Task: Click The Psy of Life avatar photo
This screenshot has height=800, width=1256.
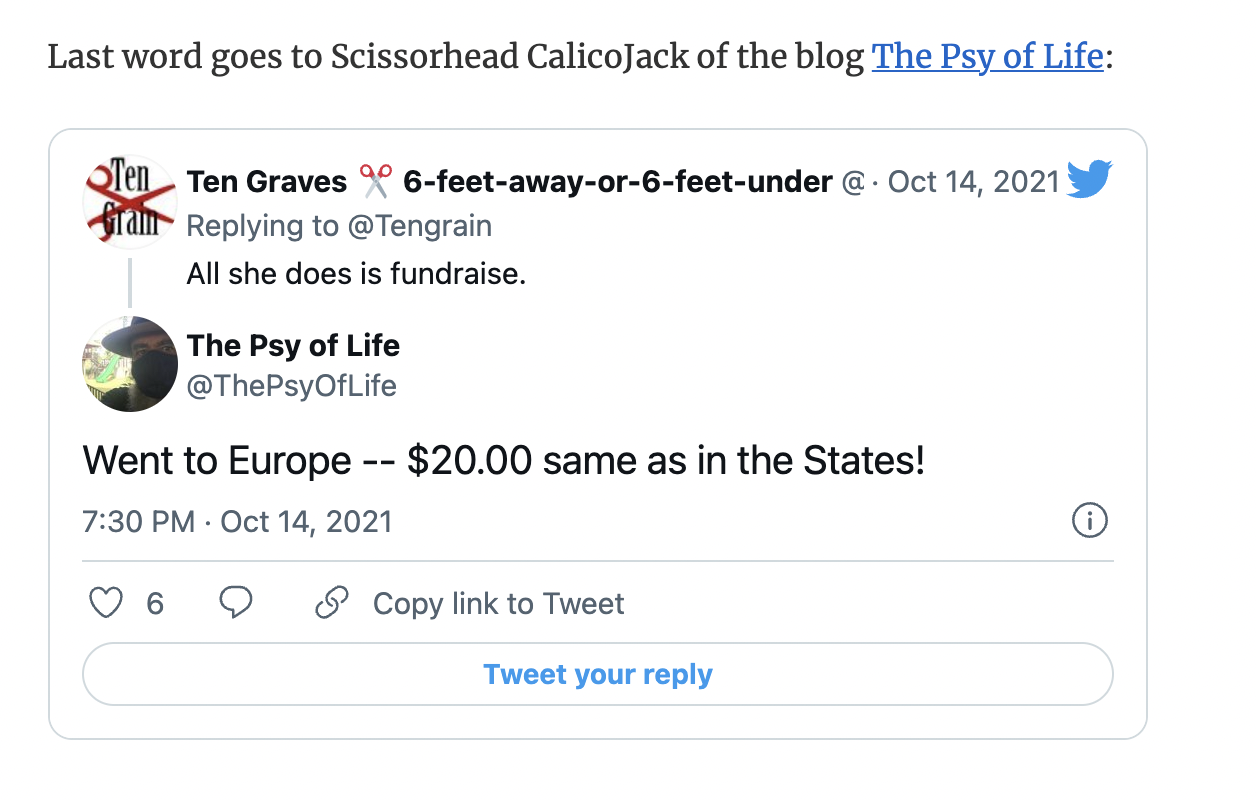Action: click(x=129, y=364)
